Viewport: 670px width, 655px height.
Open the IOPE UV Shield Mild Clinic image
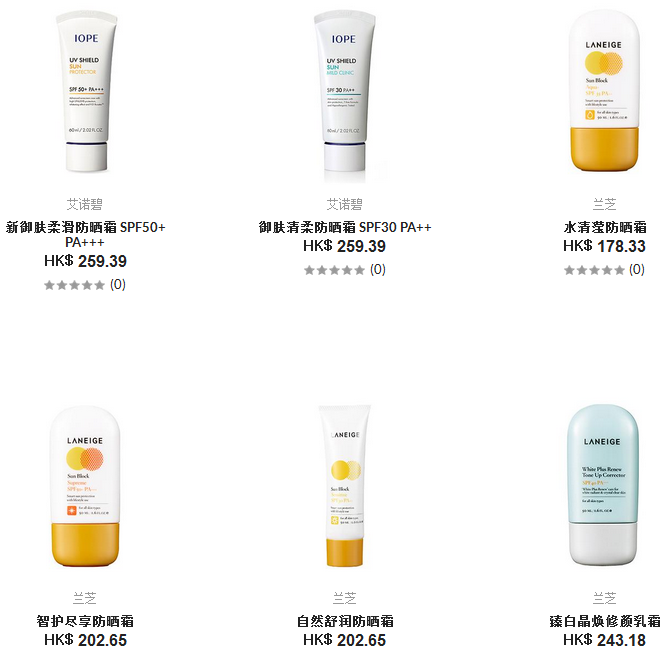pyautogui.click(x=345, y=97)
